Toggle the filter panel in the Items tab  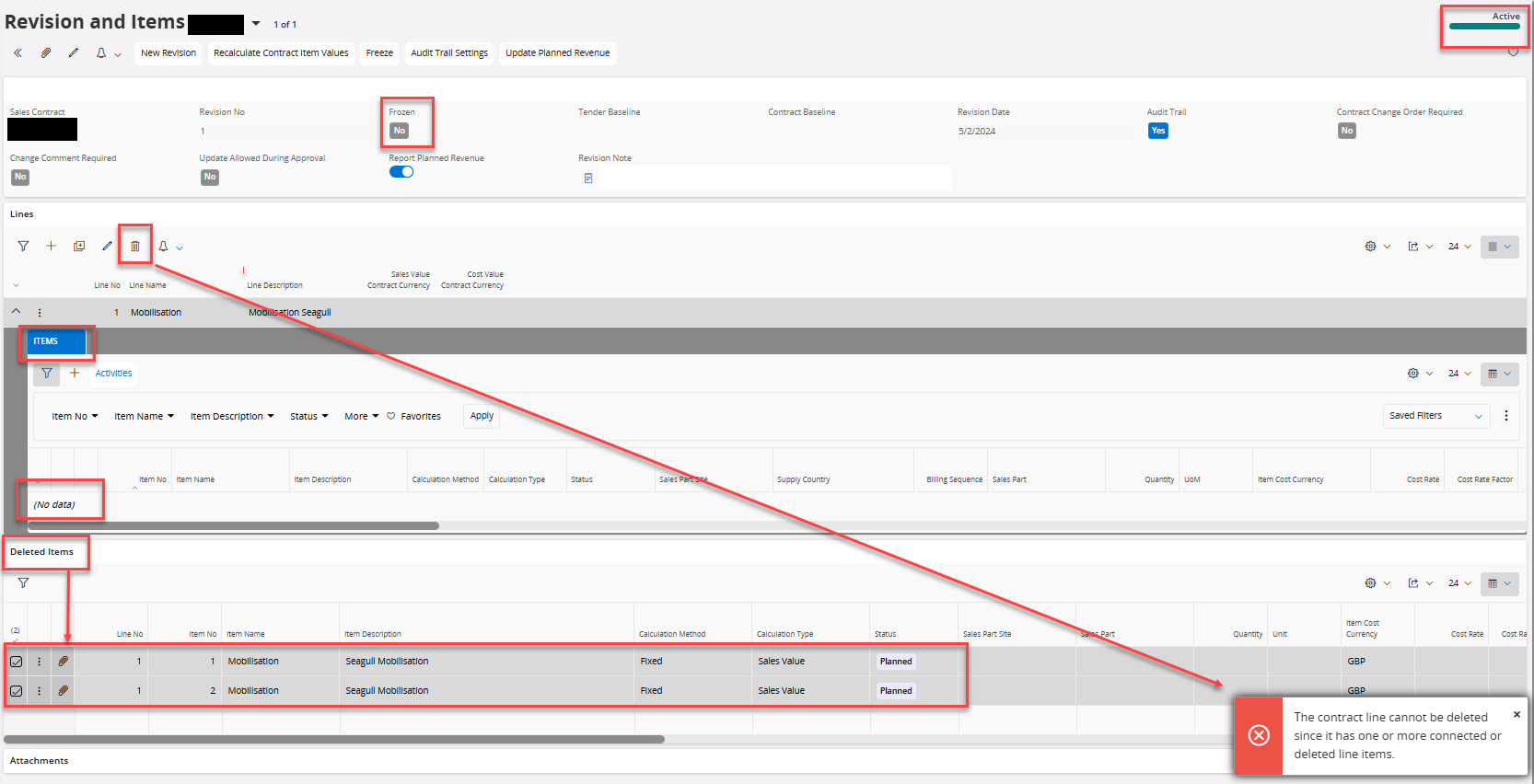coord(46,374)
